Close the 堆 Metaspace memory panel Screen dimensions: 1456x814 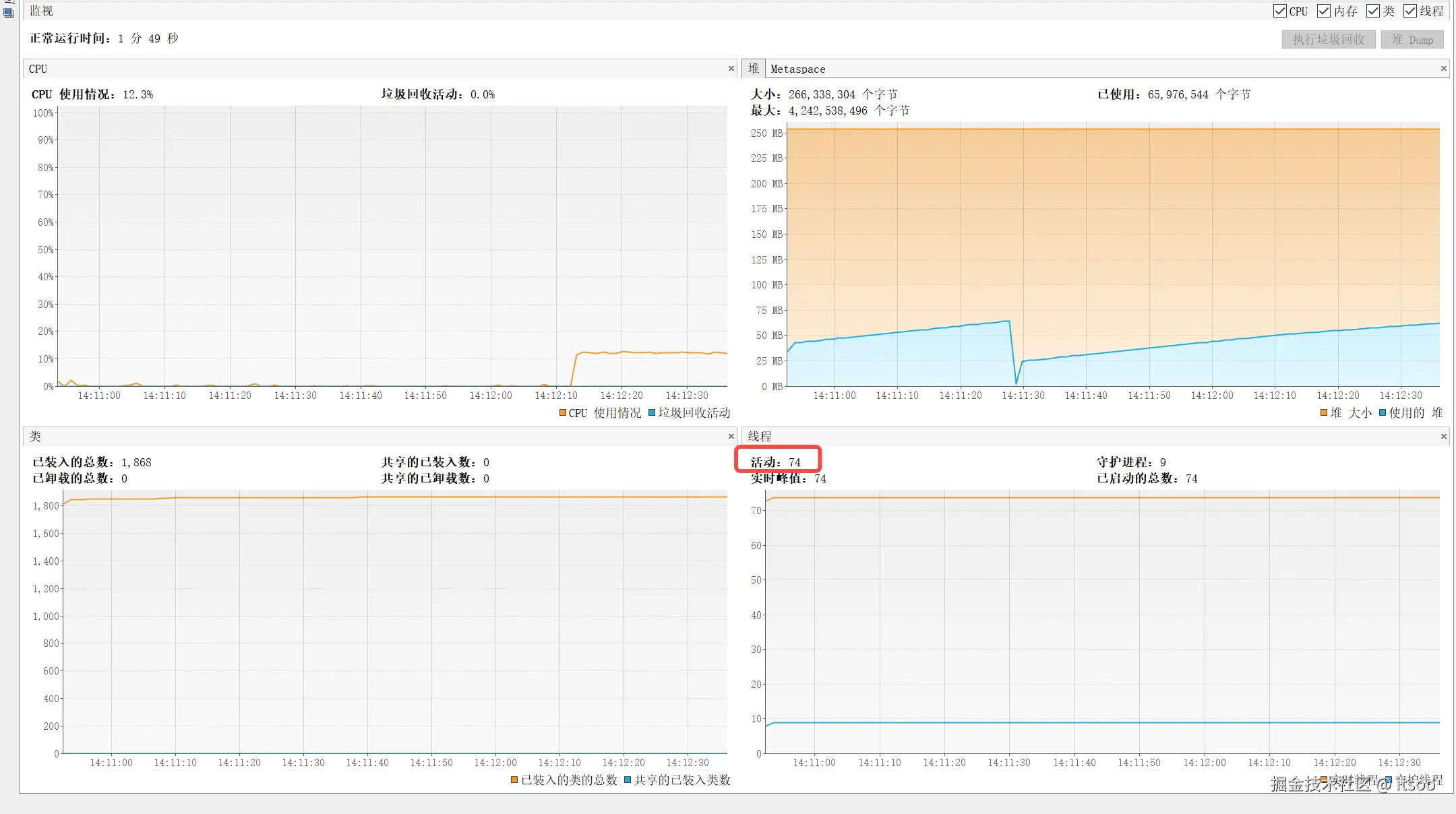point(1443,69)
